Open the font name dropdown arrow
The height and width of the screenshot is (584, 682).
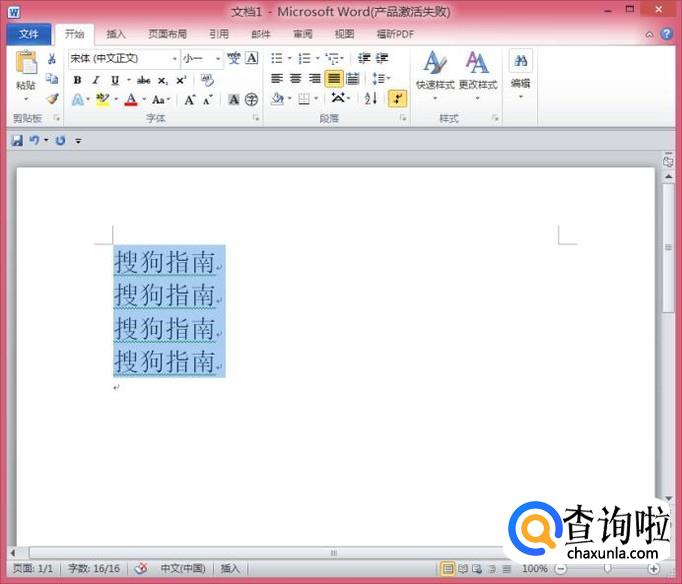(174, 59)
